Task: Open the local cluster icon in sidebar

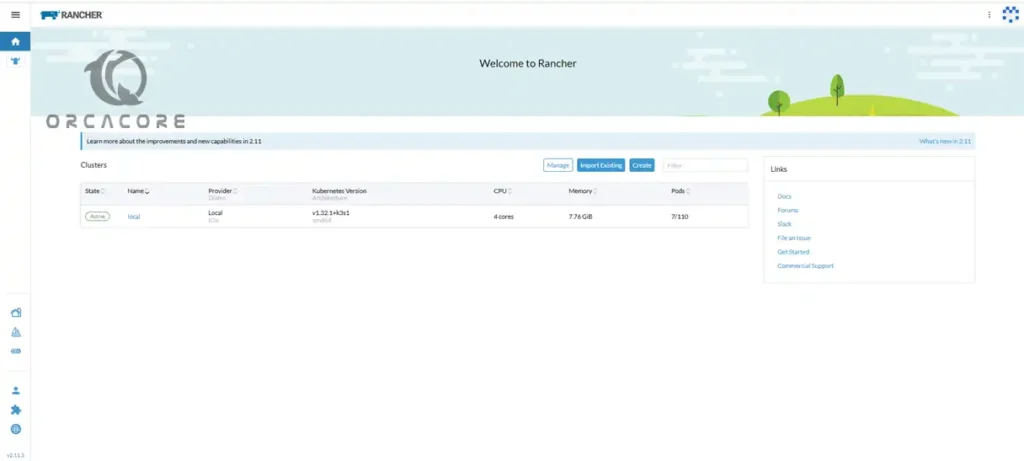Action: [16, 61]
